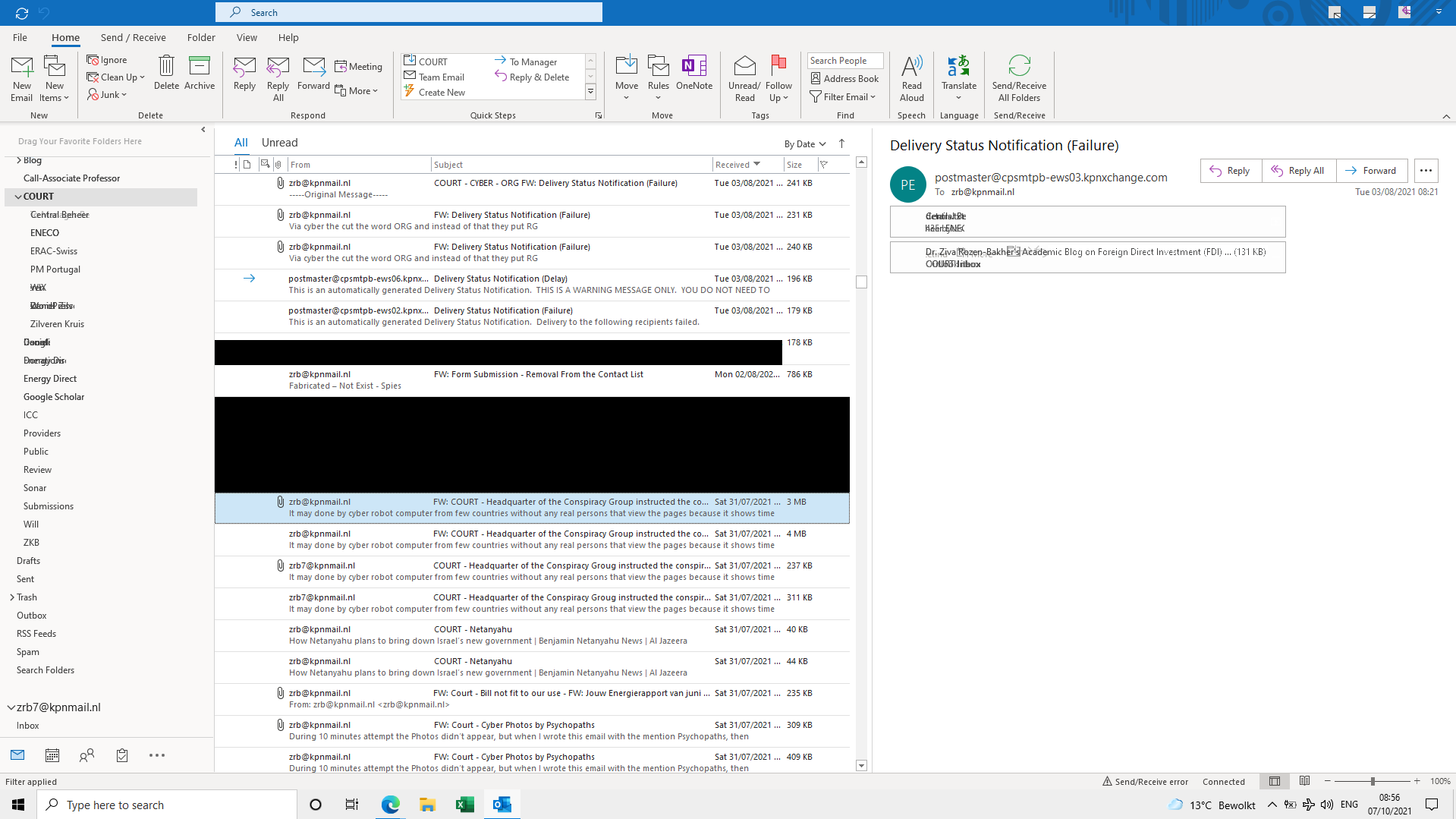Expand the Quick Steps gallery
1456x819 pixels.
click(590, 93)
